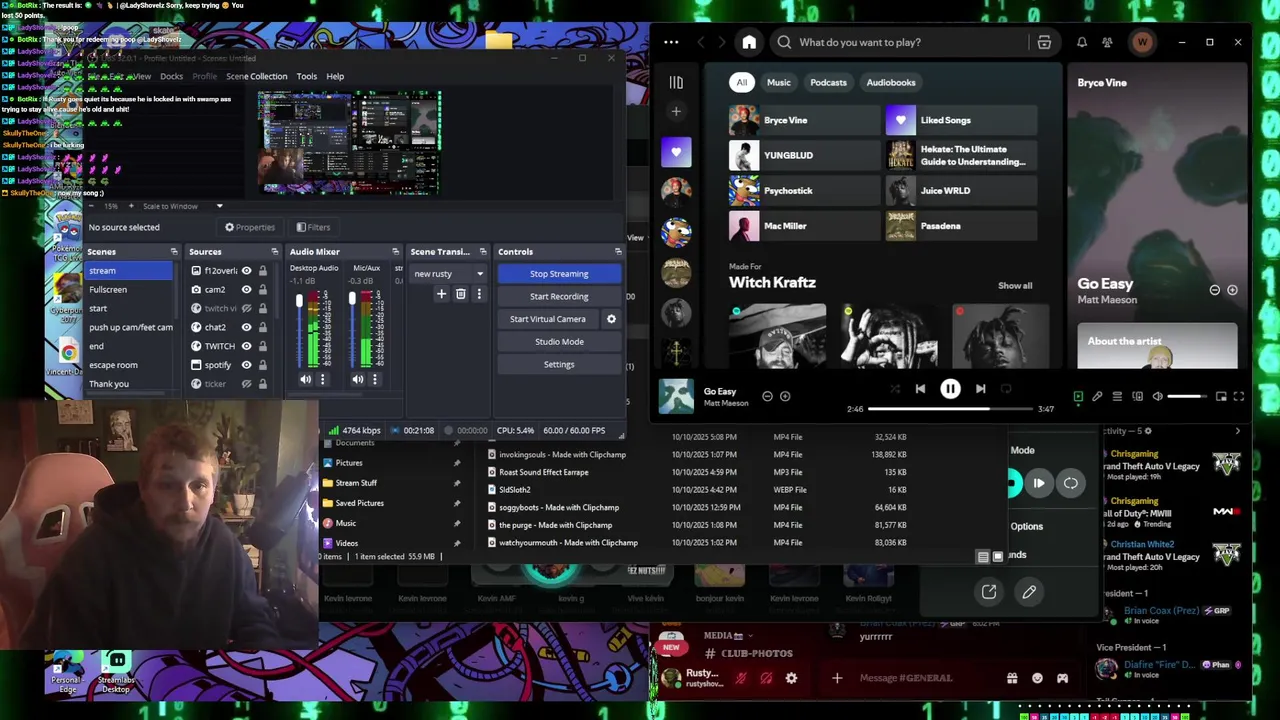Collapse Your Library icon in Spotify sidebar
Image resolution: width=1280 pixels, height=720 pixels.
(x=676, y=82)
